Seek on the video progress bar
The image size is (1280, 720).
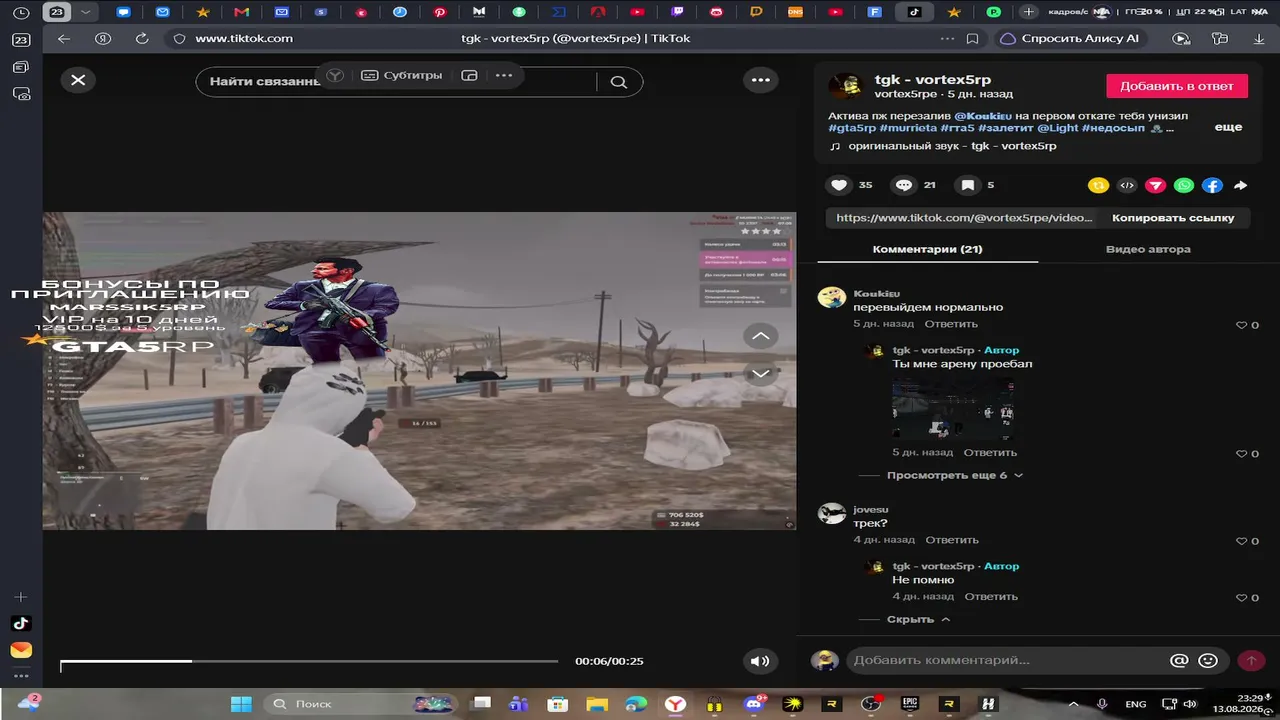(x=309, y=661)
